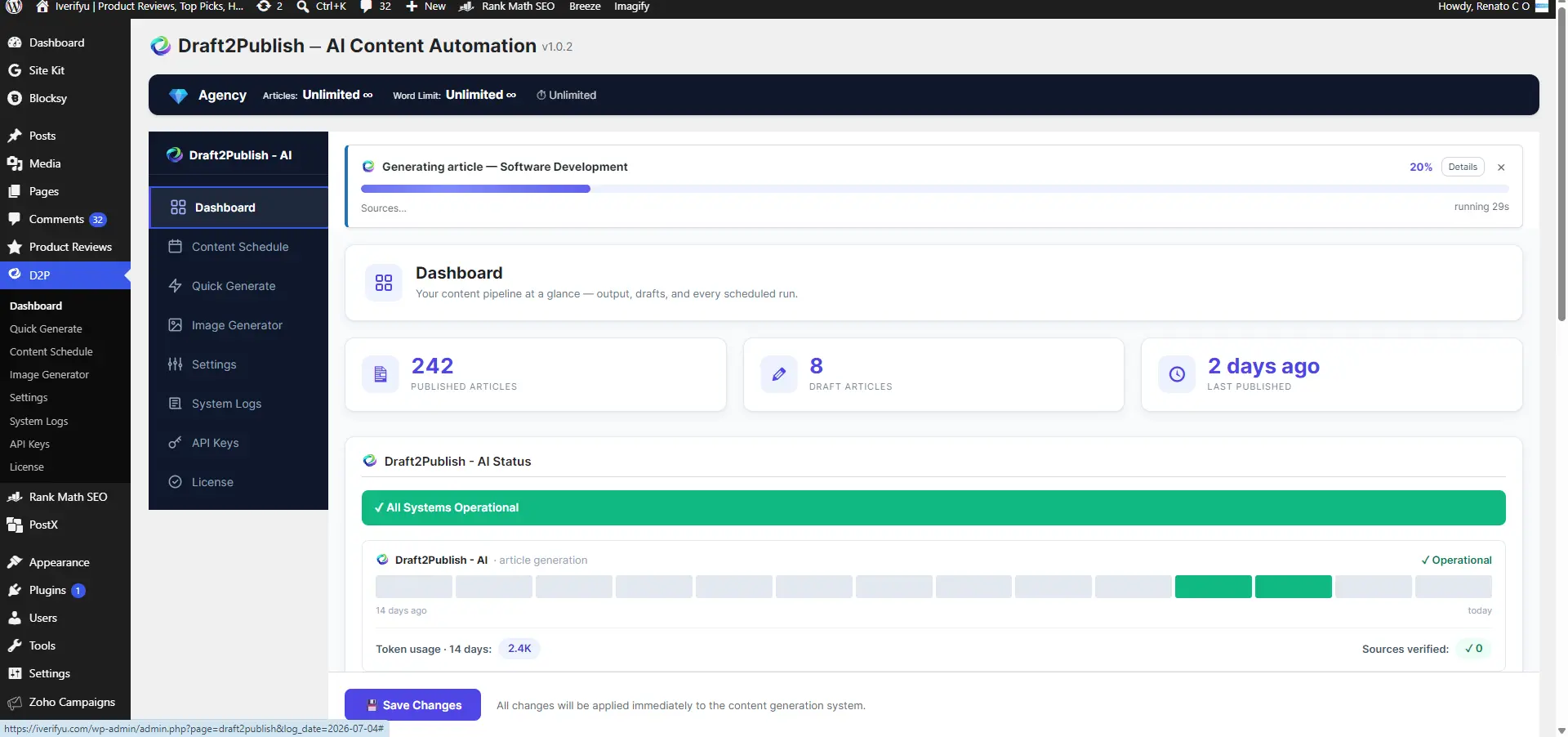The image size is (1568, 737).
Task: Click the 2.4K token usage badge
Action: coord(519,649)
